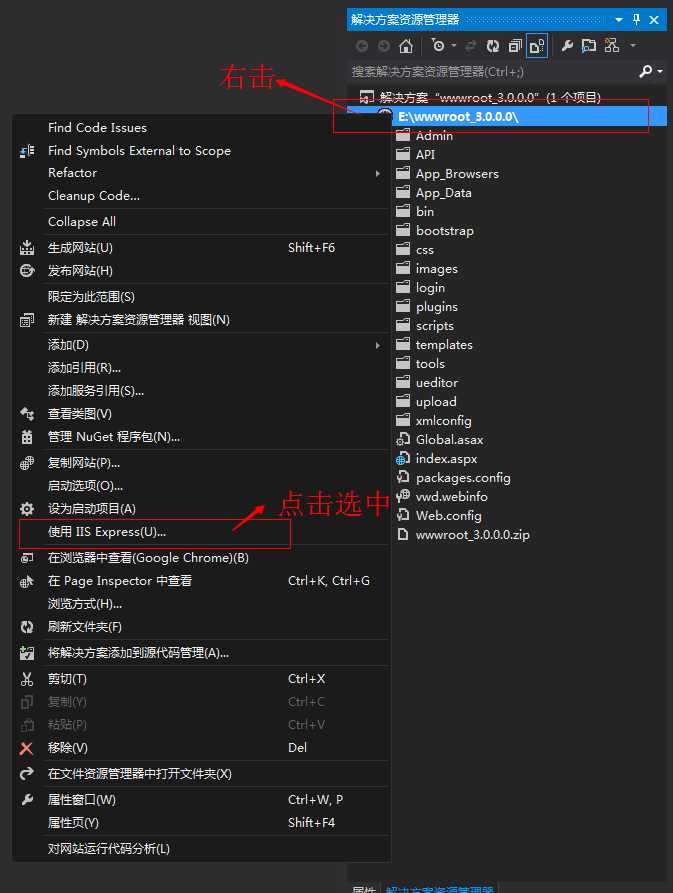673x893 pixels.
Task: Toggle Preview Selected Items toolbar button
Action: pyautogui.click(x=589, y=46)
